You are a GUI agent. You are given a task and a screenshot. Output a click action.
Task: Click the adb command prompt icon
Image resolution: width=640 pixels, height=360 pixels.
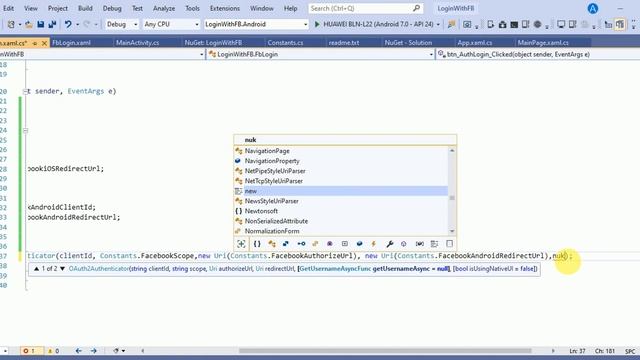(514, 24)
